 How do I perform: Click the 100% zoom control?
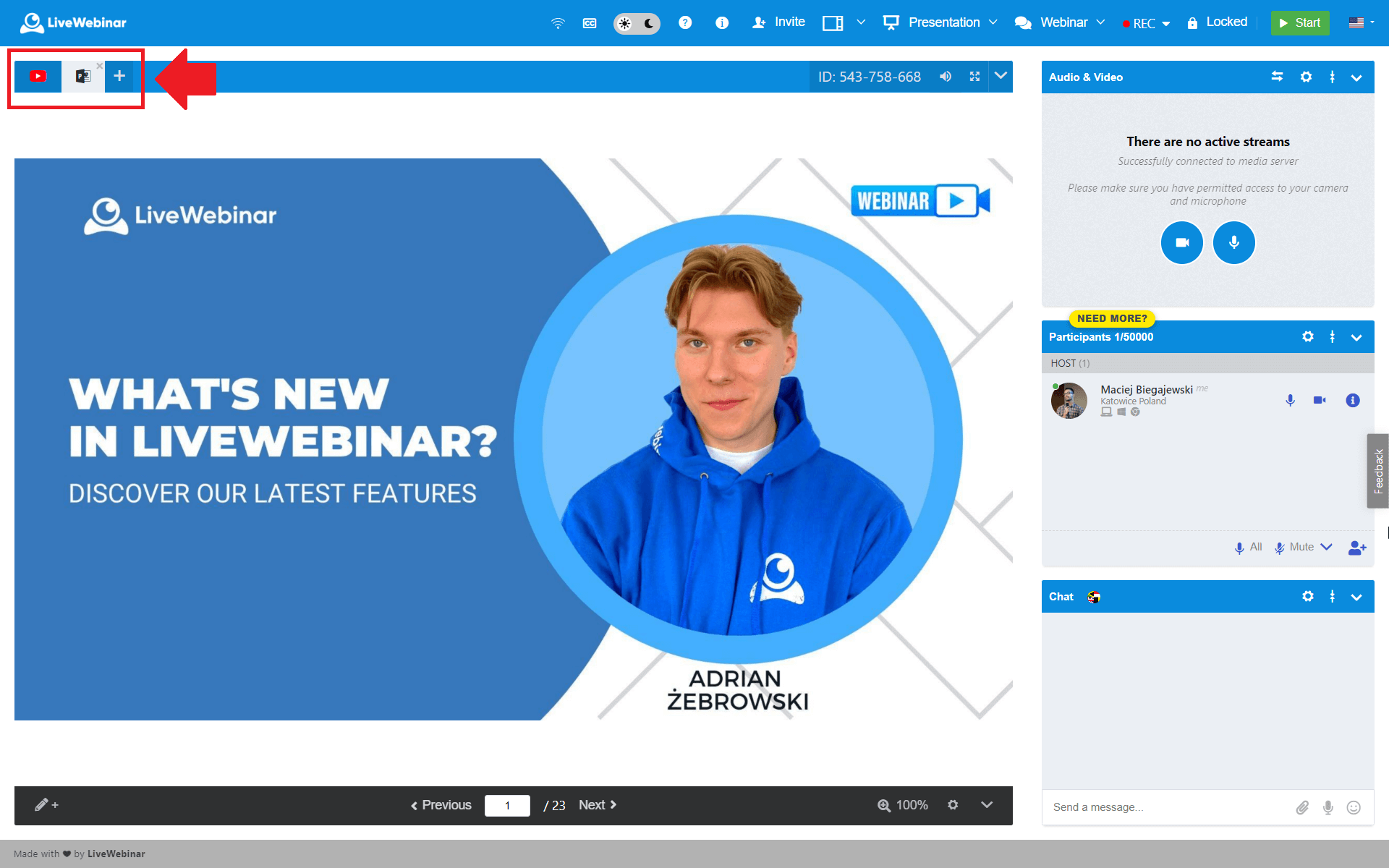tap(903, 805)
